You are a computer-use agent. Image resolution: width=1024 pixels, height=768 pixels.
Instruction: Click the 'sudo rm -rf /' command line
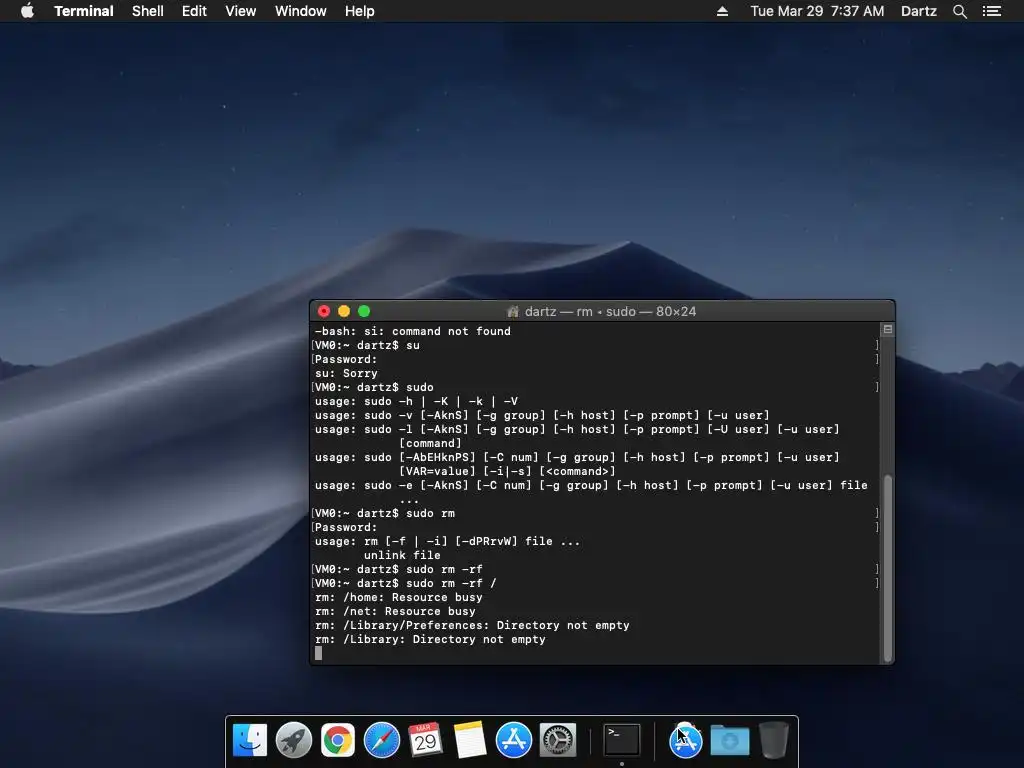point(406,583)
